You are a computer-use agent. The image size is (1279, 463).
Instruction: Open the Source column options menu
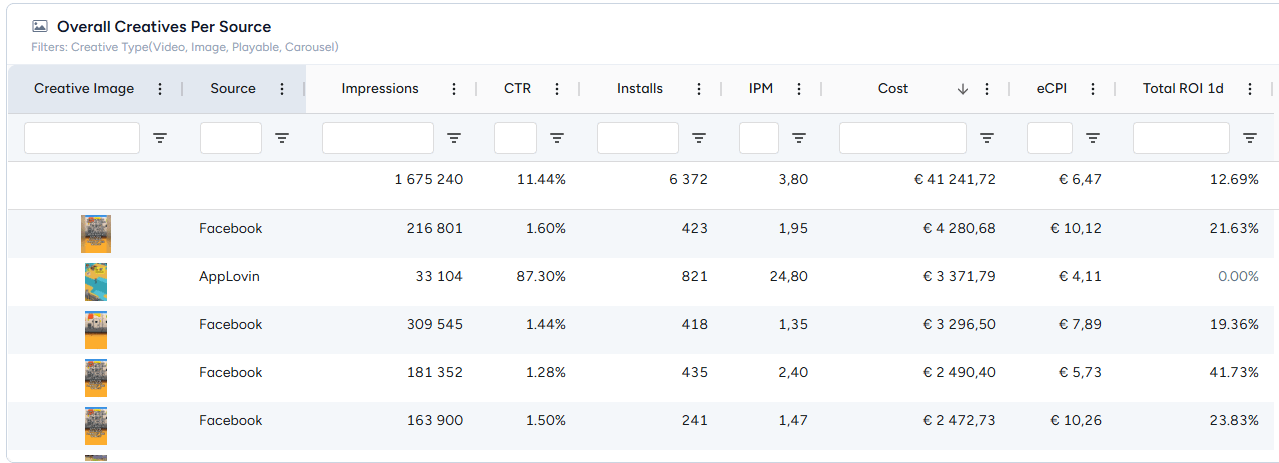coord(282,89)
